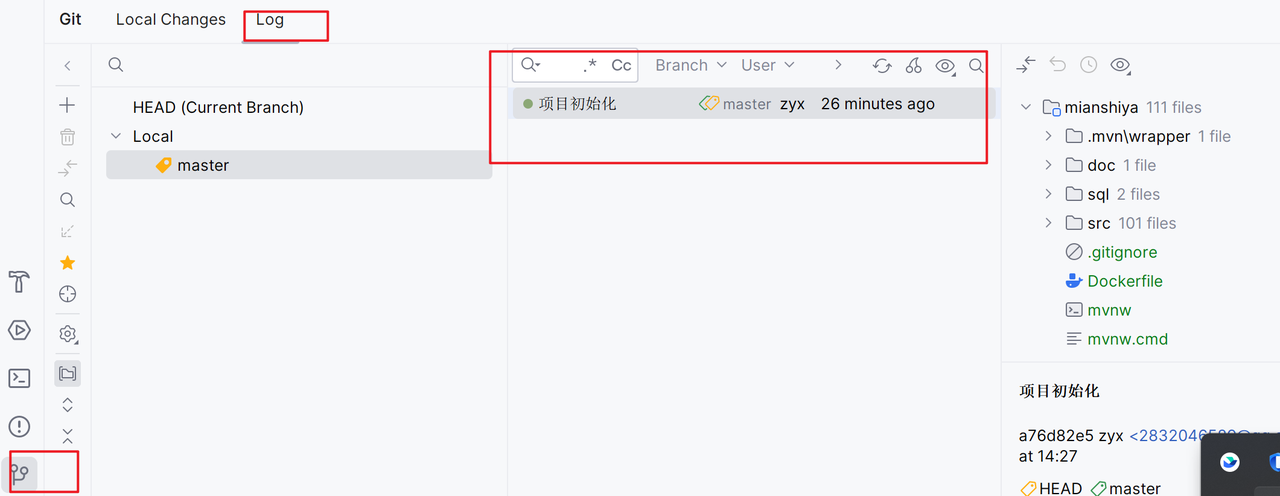Switch to the Local Changes tab

click(x=171, y=19)
